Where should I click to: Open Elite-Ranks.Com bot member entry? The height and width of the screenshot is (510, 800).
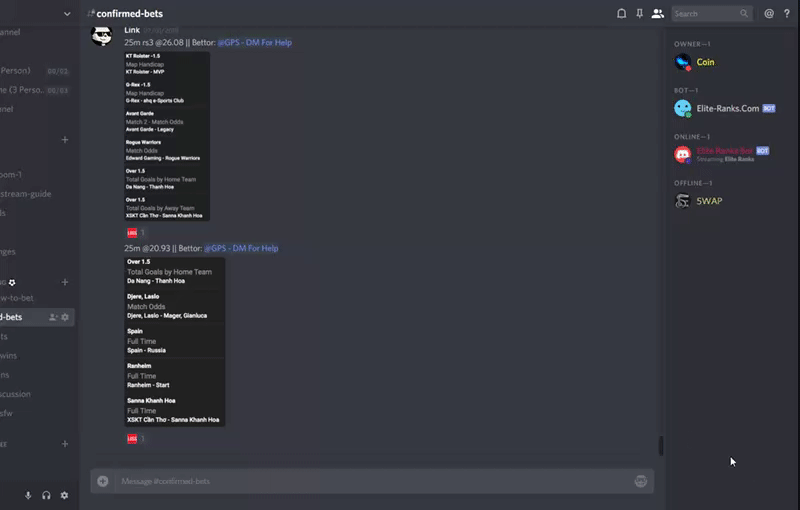tap(733, 109)
